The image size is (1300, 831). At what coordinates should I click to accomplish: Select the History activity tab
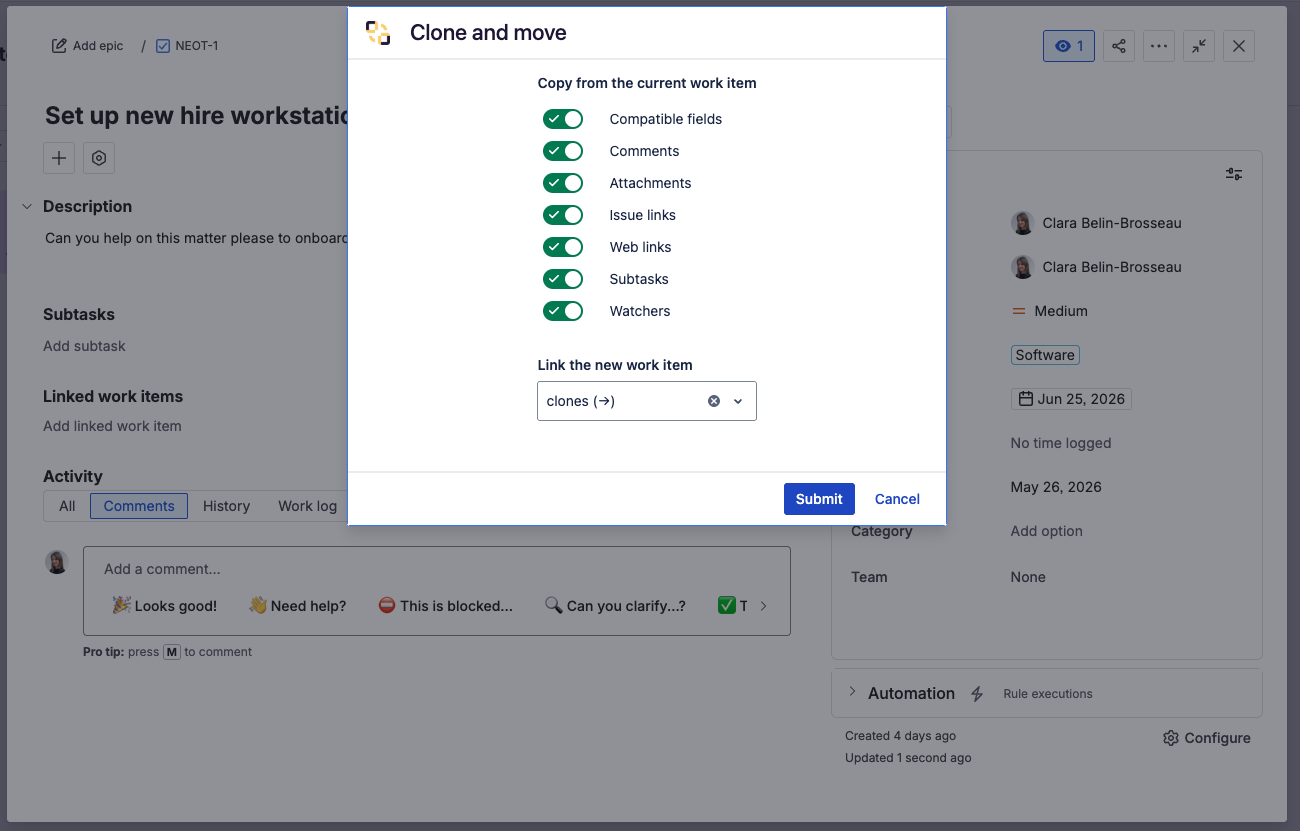click(226, 506)
